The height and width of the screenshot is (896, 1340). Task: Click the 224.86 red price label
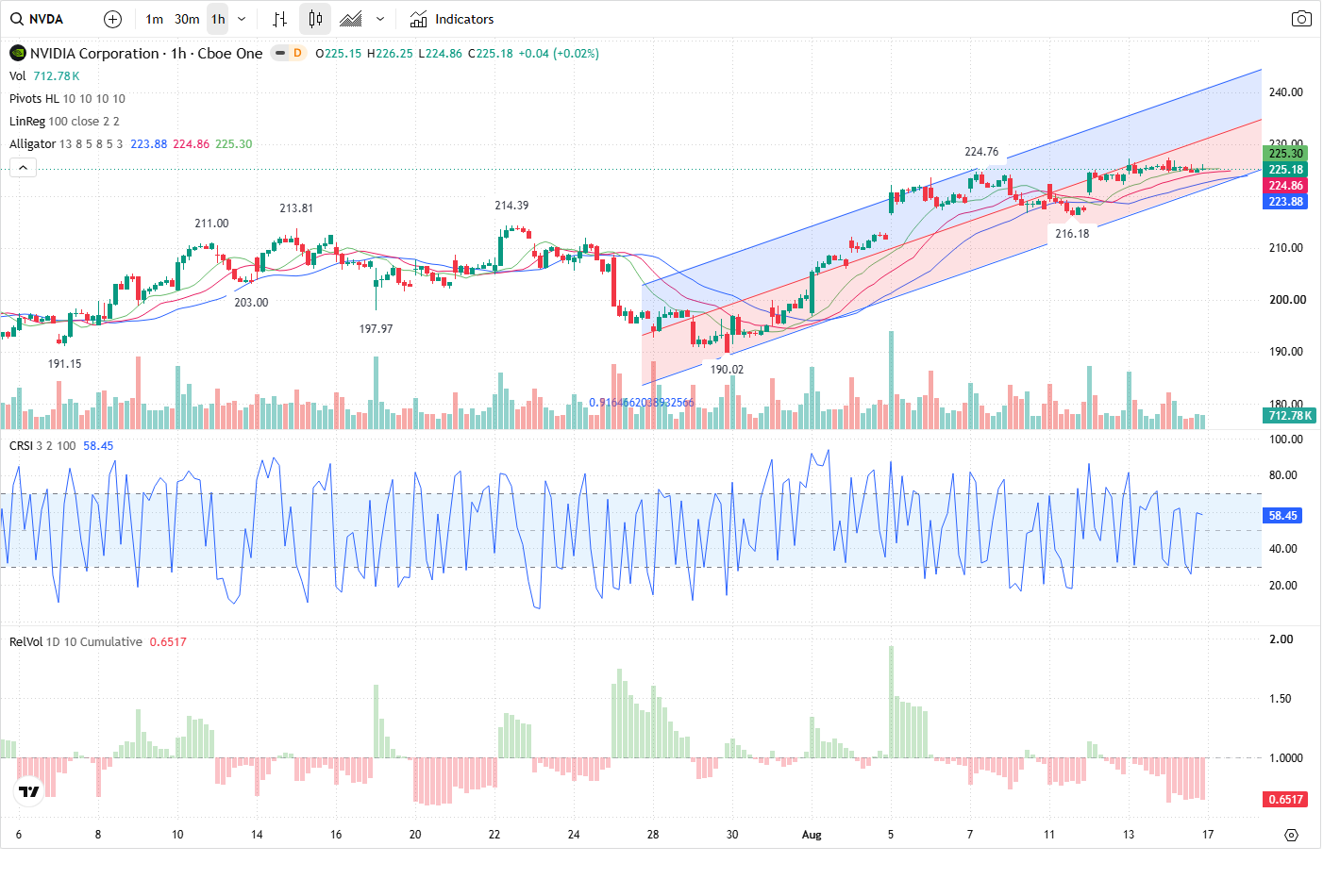point(1285,186)
